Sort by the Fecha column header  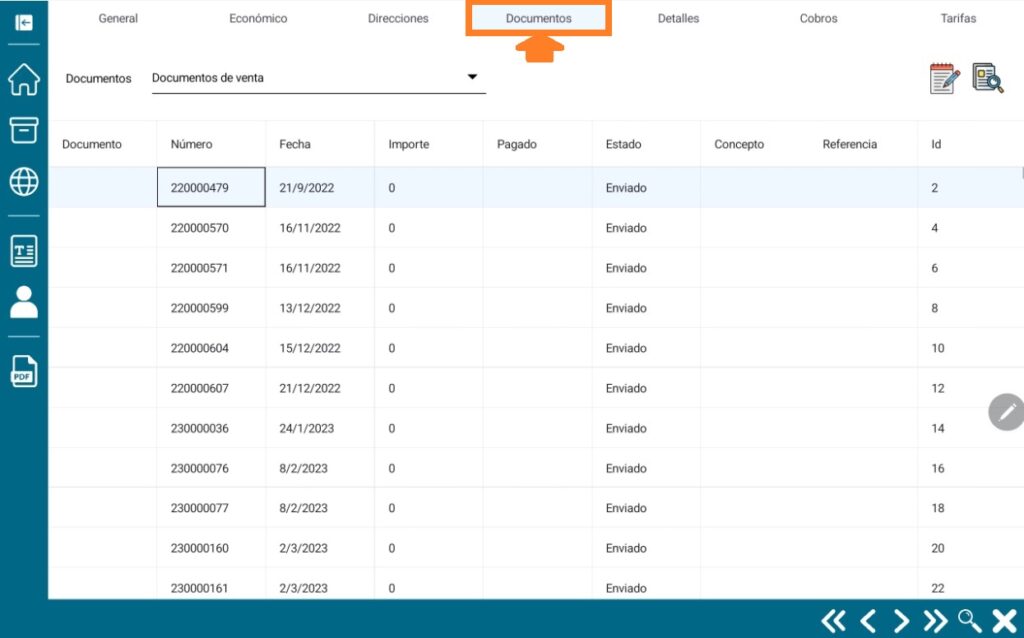point(295,144)
